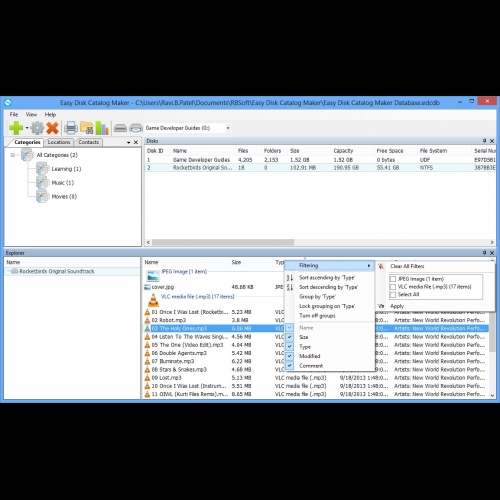
Task: Close the Categories panel
Action: (x=136, y=142)
